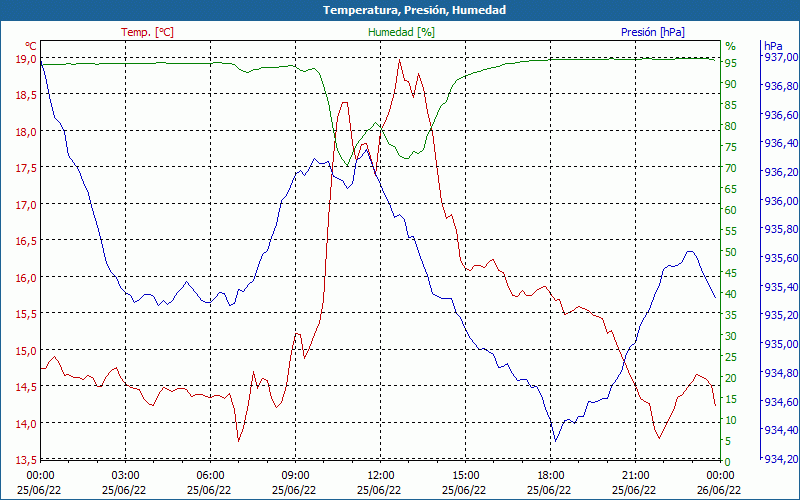
Task: Click temperature axis value "18,0"
Action: 26,132
